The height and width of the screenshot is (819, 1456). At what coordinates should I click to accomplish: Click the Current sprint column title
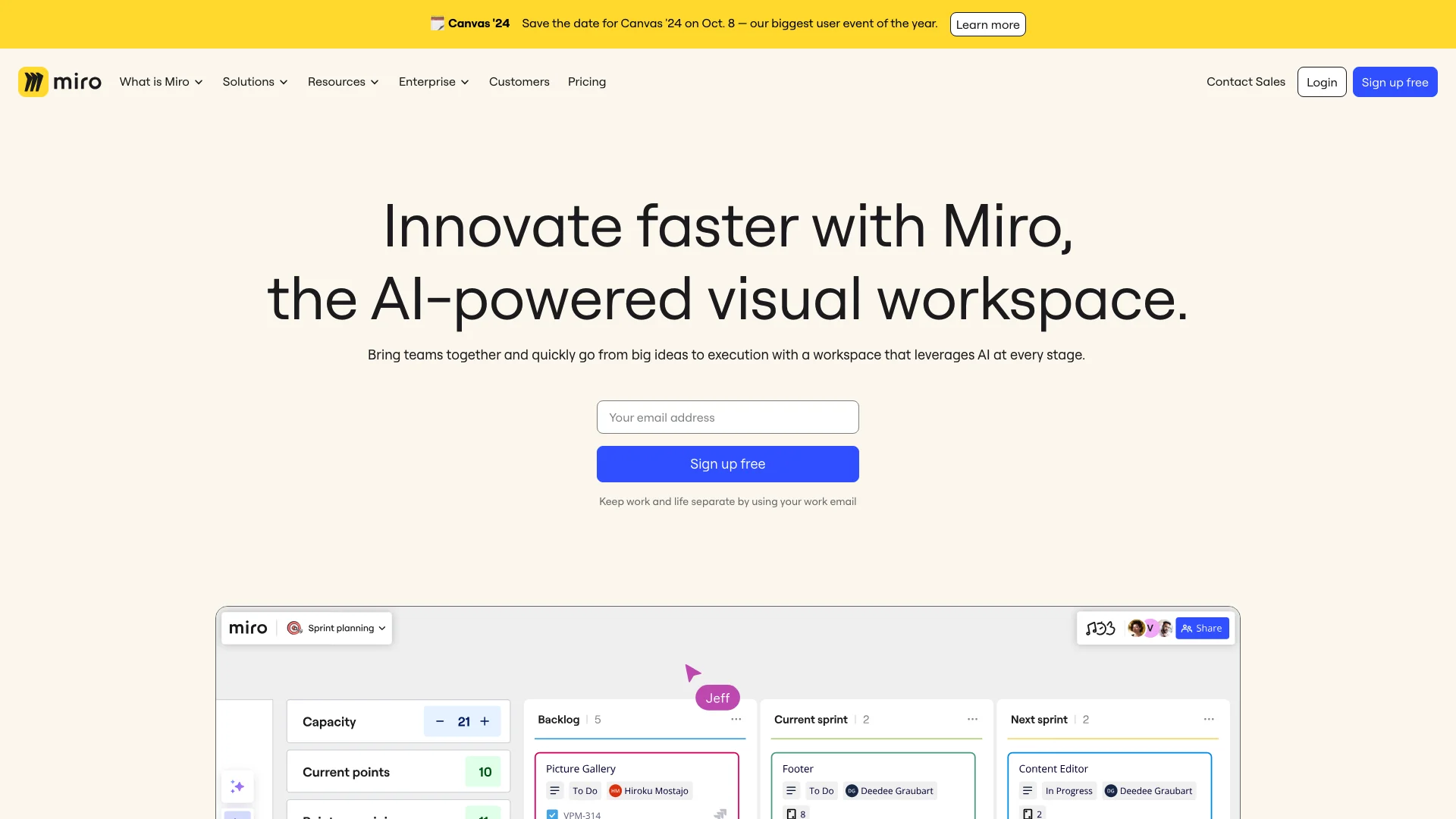(x=811, y=719)
